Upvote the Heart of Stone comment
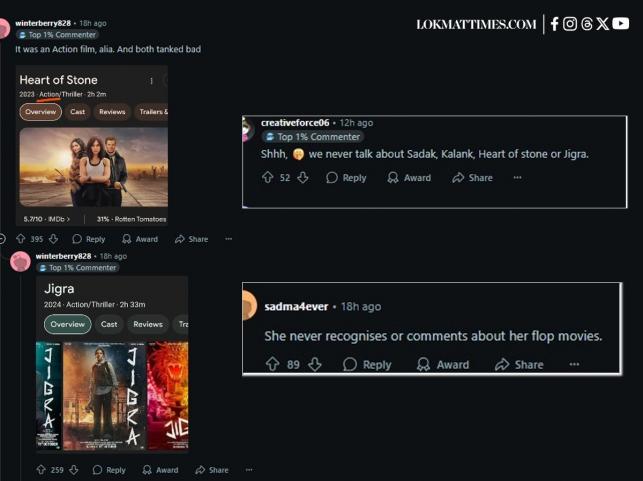The width and height of the screenshot is (643, 481). (20, 239)
